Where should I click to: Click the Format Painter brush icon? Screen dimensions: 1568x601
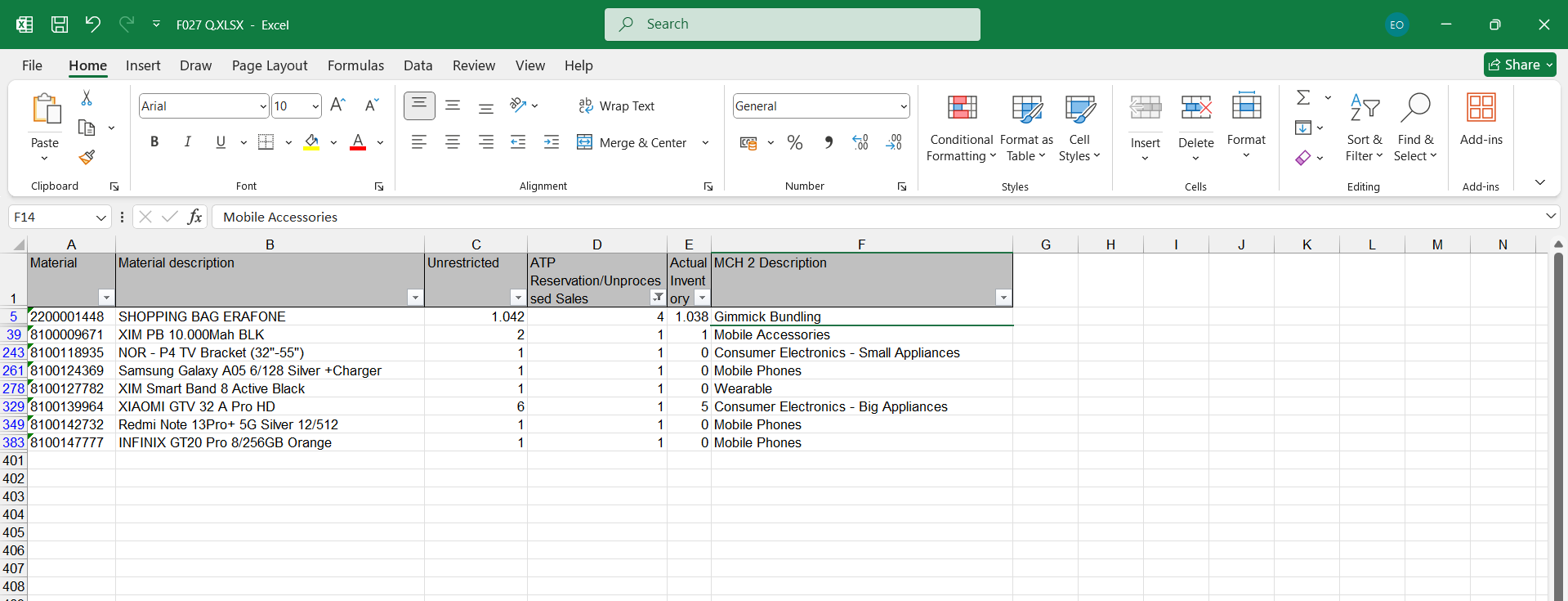pos(87,157)
